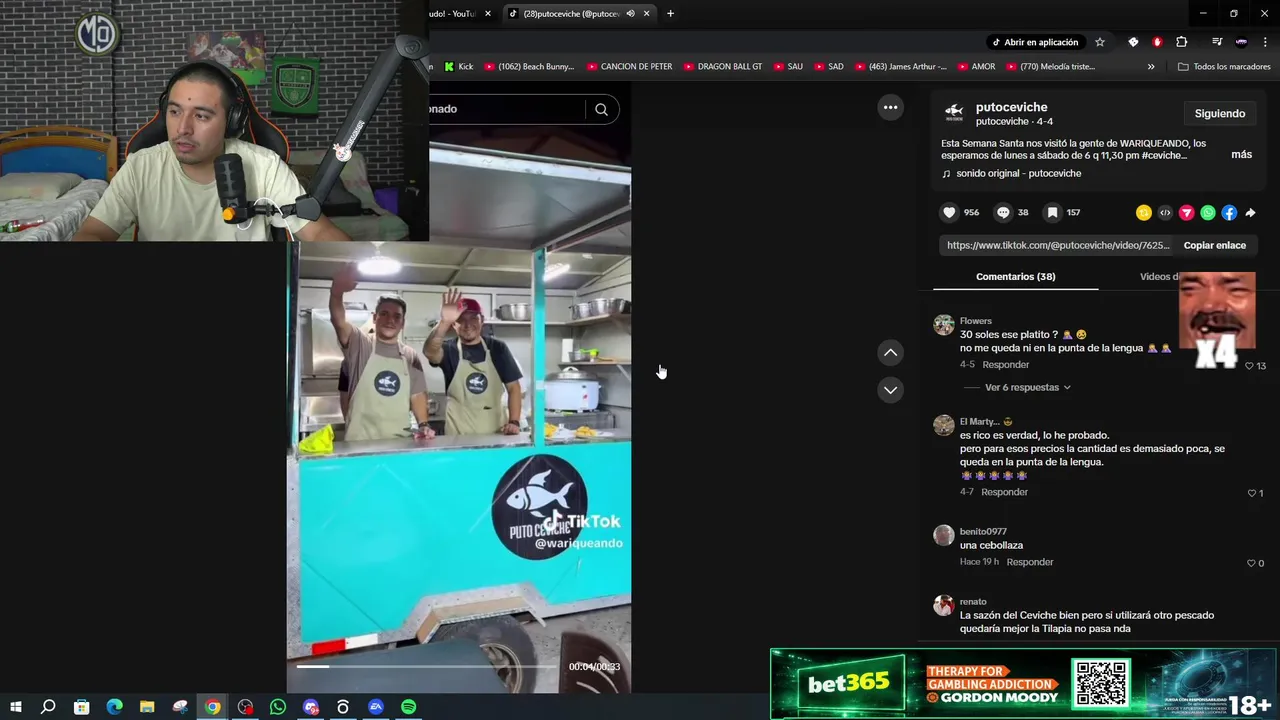Click 'Abrir en aplicación' button
1280x720 pixels.
pyautogui.click(x=1034, y=42)
